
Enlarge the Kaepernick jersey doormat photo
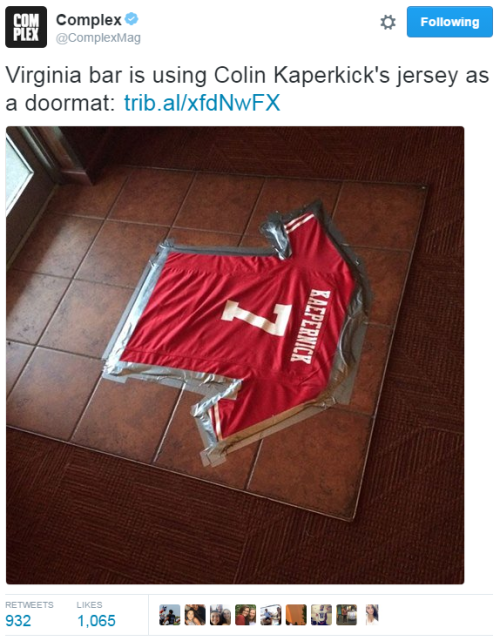235,355
